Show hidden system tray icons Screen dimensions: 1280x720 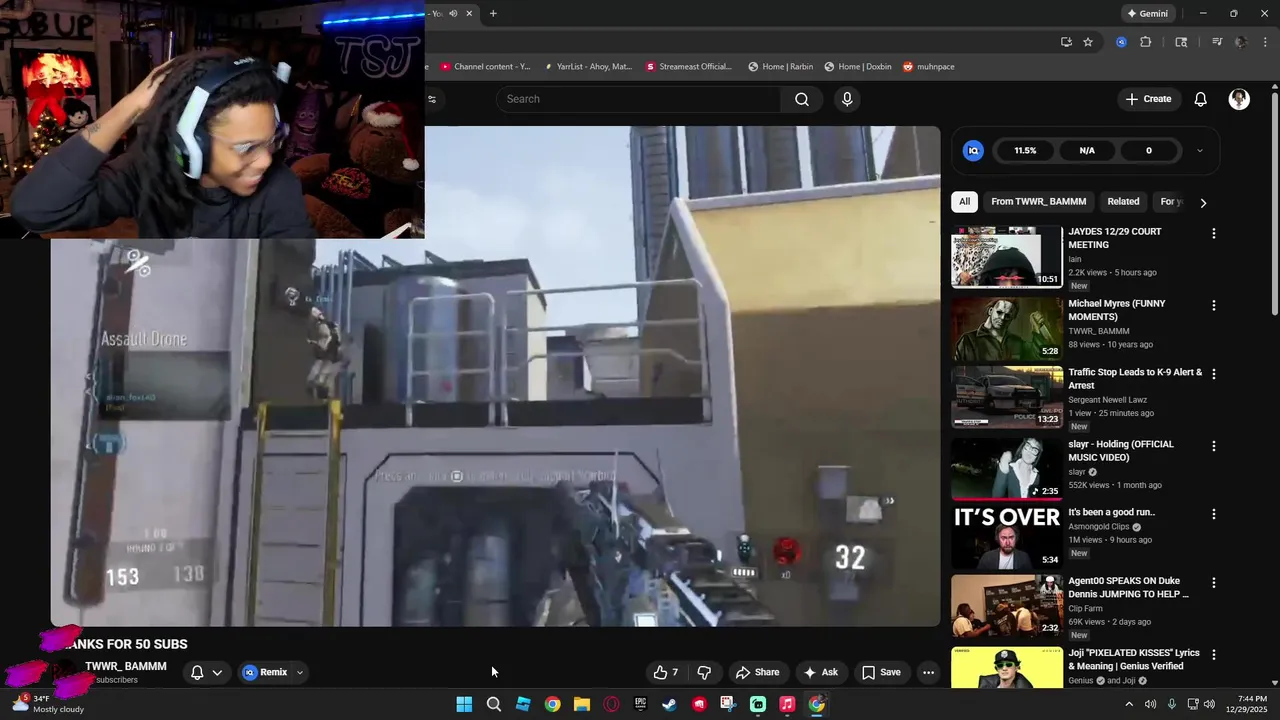pos(1130,704)
